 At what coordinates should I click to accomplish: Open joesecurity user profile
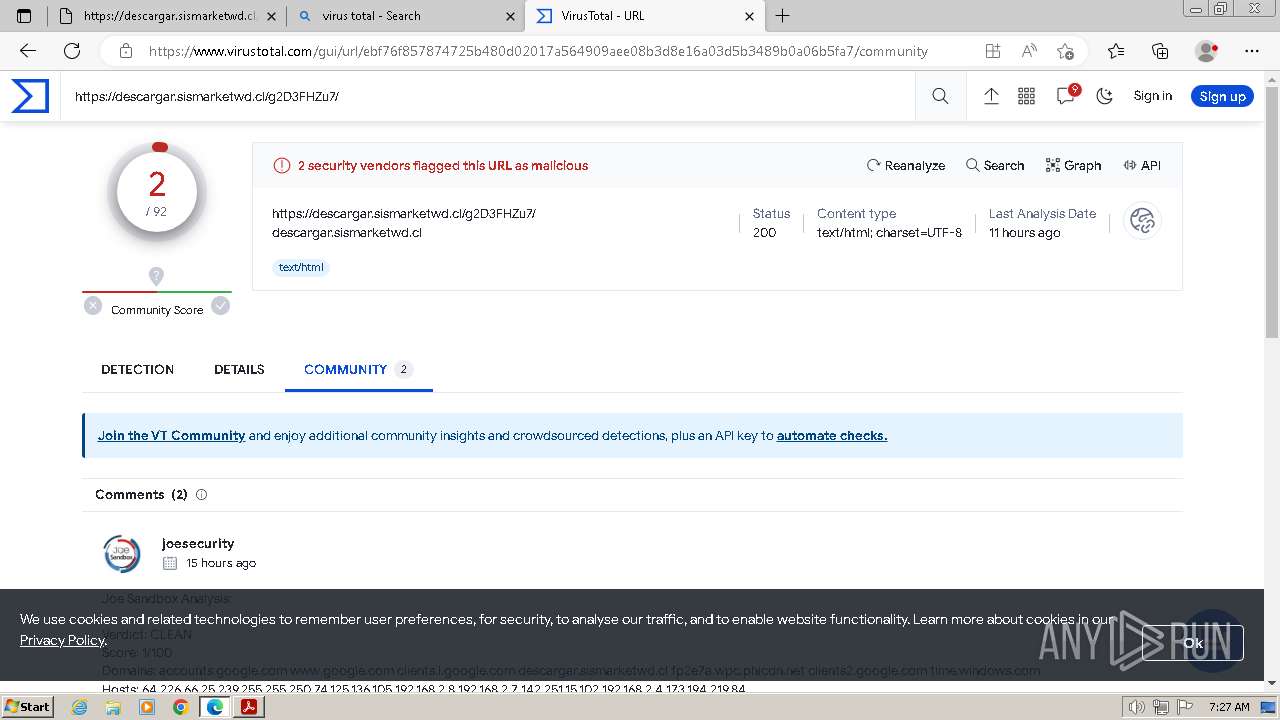(x=198, y=543)
